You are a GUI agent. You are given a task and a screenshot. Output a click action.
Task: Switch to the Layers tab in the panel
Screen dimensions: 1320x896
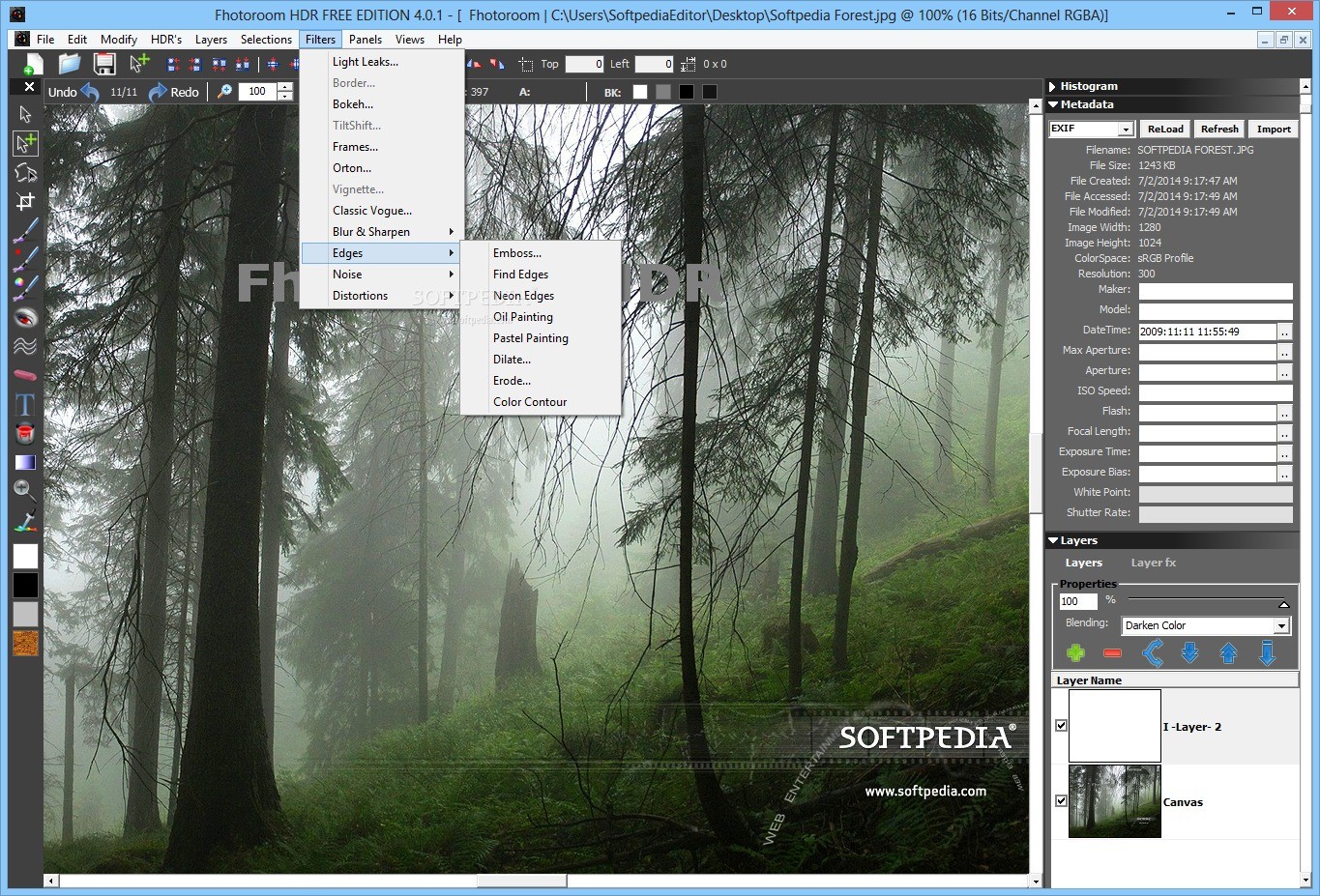click(1083, 563)
